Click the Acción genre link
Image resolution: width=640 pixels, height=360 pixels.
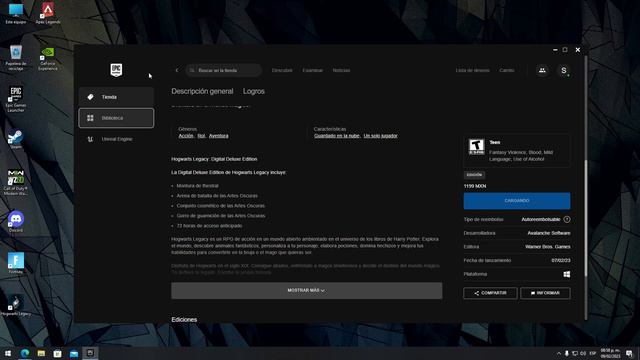(186, 136)
